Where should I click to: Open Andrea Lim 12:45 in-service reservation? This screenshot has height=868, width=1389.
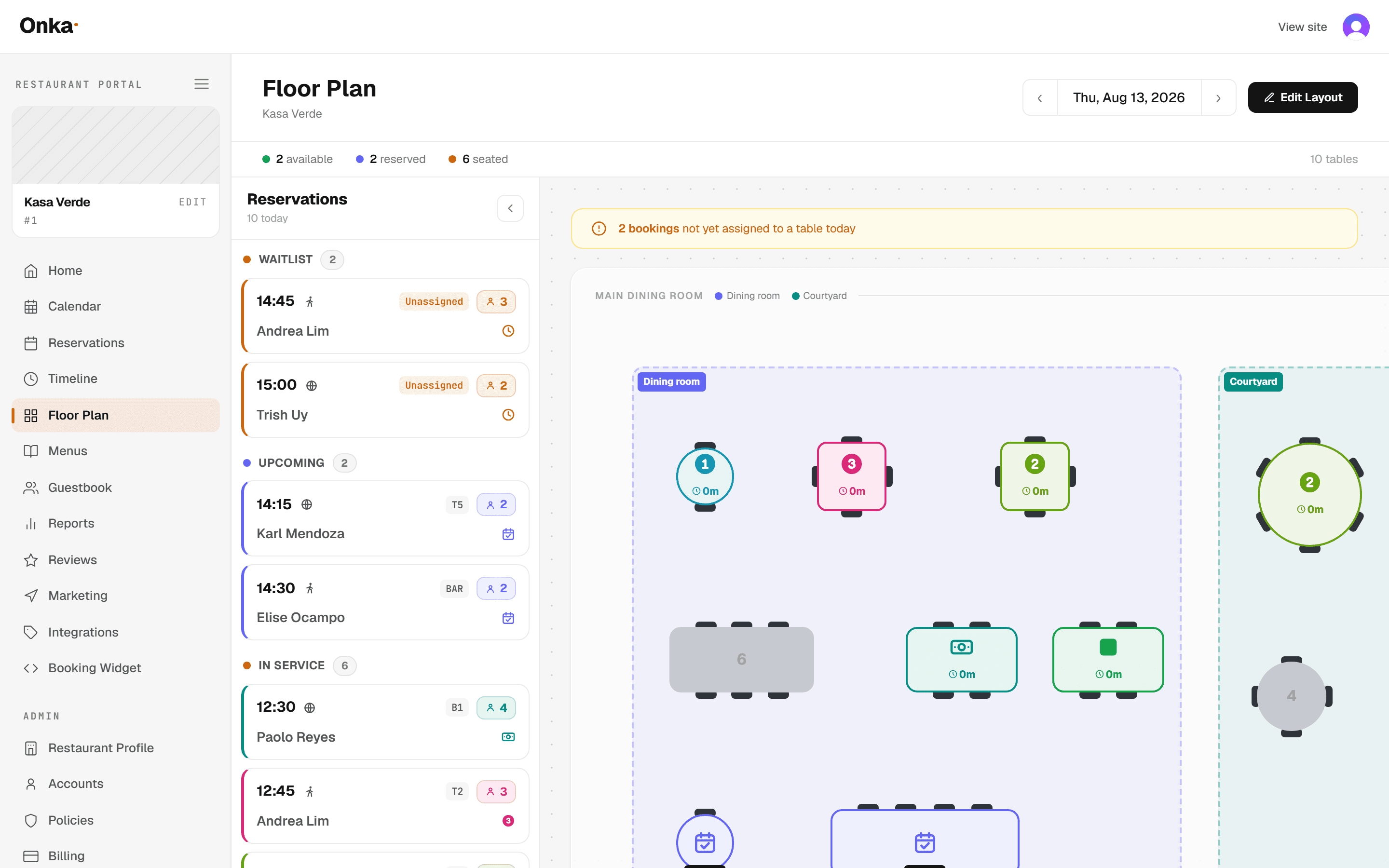pyautogui.click(x=385, y=806)
